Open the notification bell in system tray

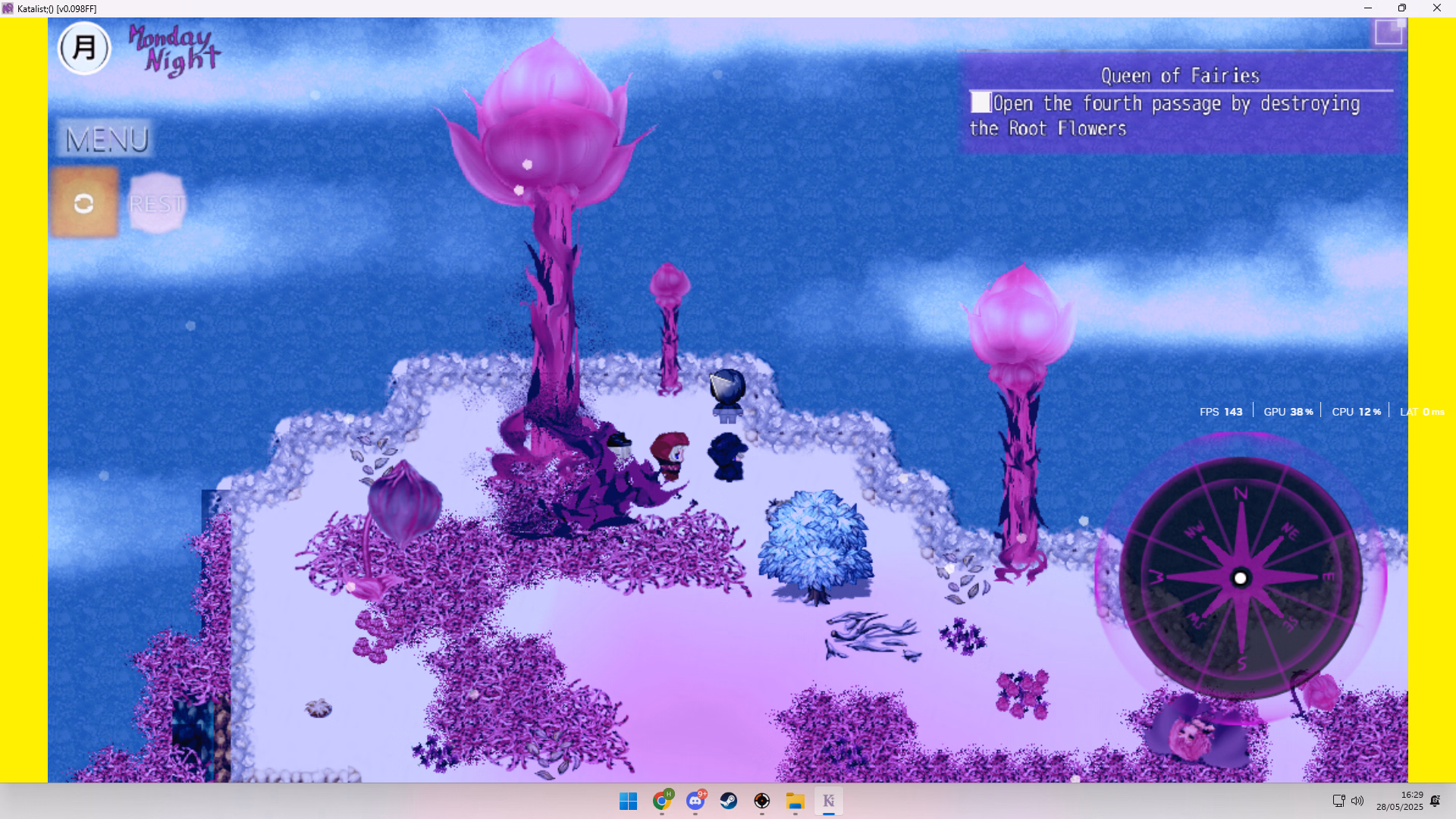click(x=1436, y=801)
